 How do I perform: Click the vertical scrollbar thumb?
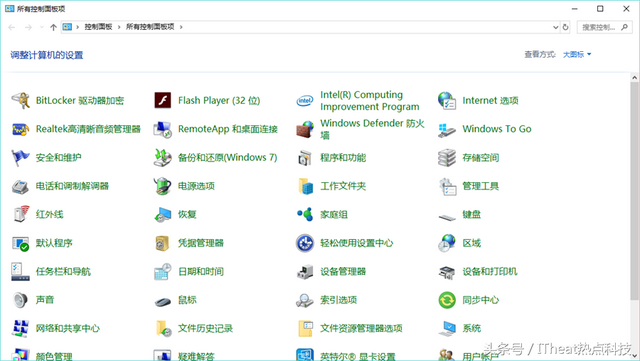[634, 190]
